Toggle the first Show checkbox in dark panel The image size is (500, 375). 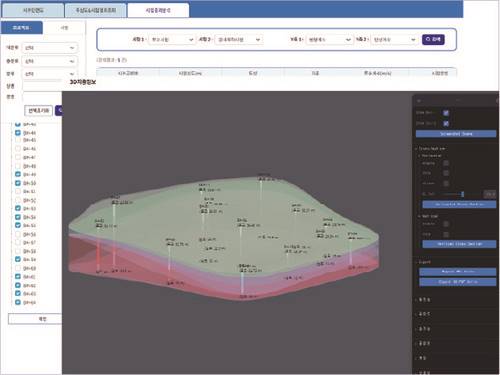446,113
